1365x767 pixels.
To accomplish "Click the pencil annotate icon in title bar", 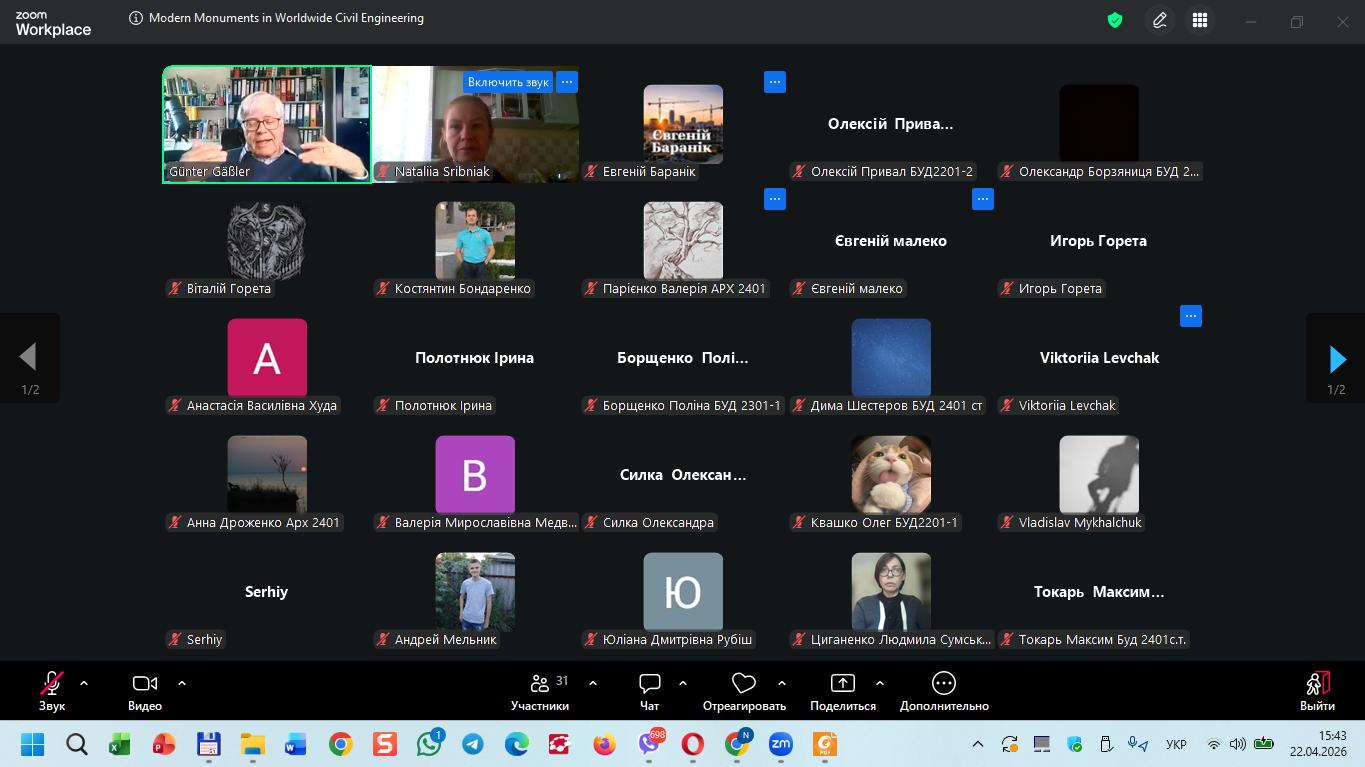I will (1160, 20).
